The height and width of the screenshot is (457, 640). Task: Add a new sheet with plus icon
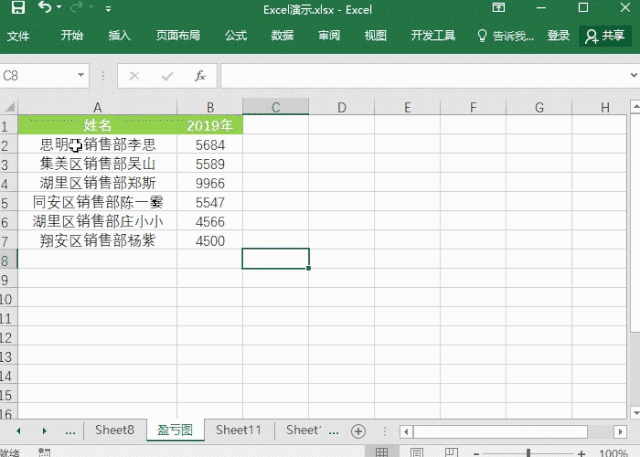pos(358,431)
